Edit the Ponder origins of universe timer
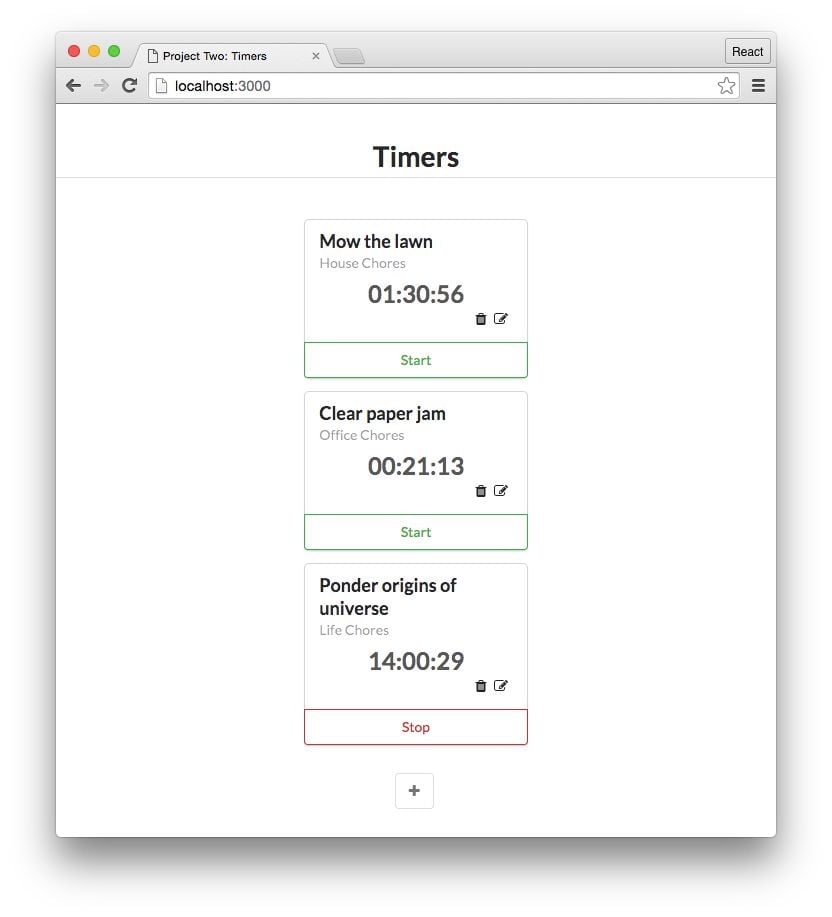832x917 pixels. tap(500, 685)
